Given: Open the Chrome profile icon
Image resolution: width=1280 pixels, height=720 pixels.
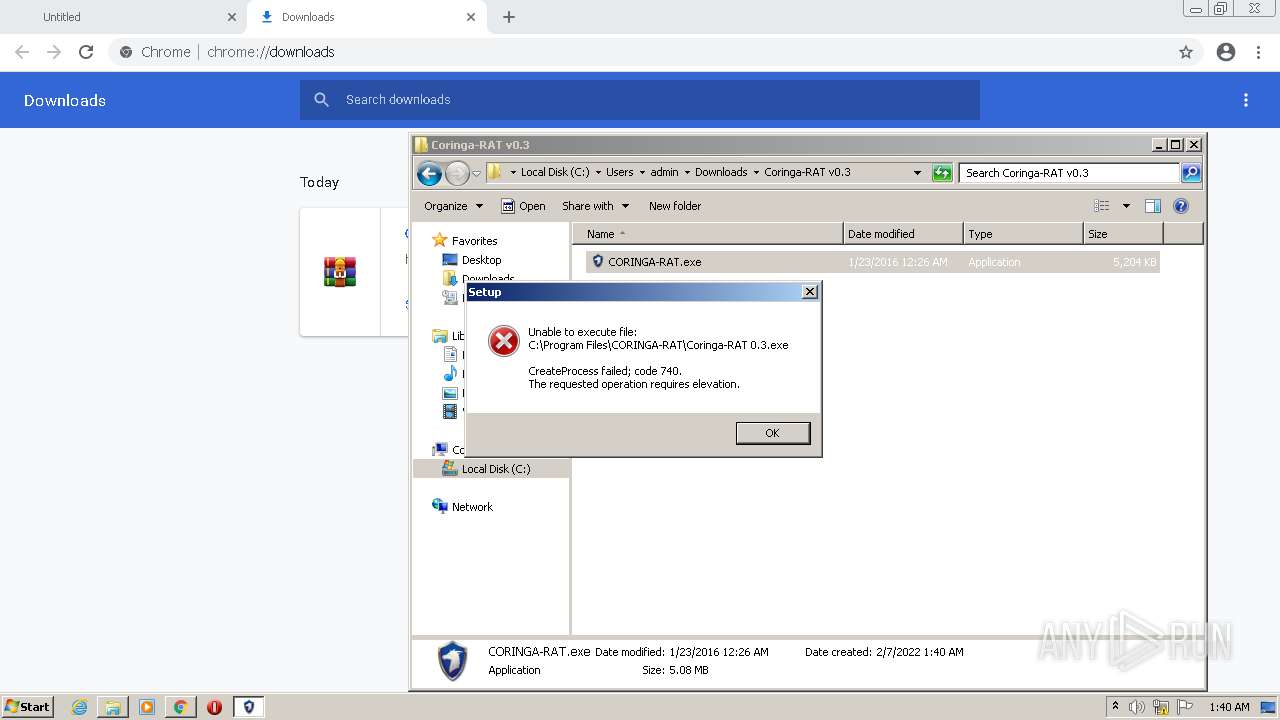Looking at the screenshot, I should 1226,52.
